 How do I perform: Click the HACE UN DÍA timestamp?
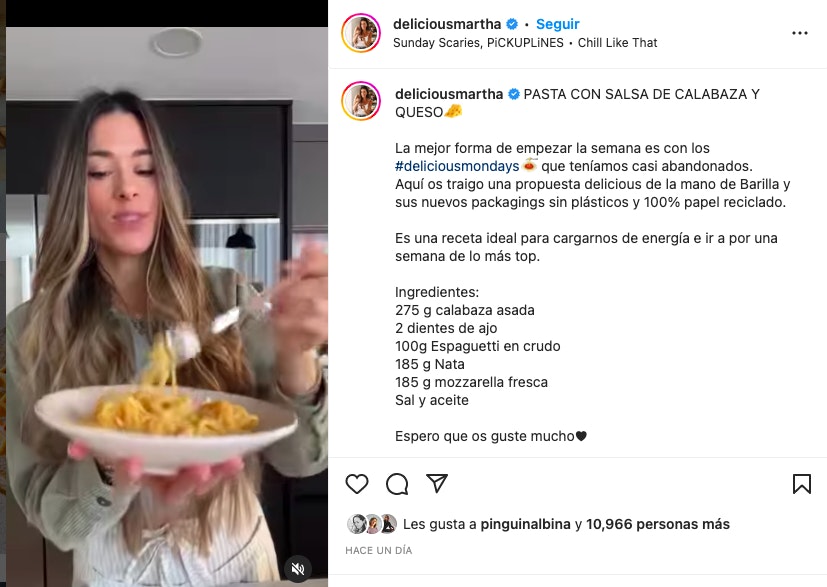(x=379, y=551)
